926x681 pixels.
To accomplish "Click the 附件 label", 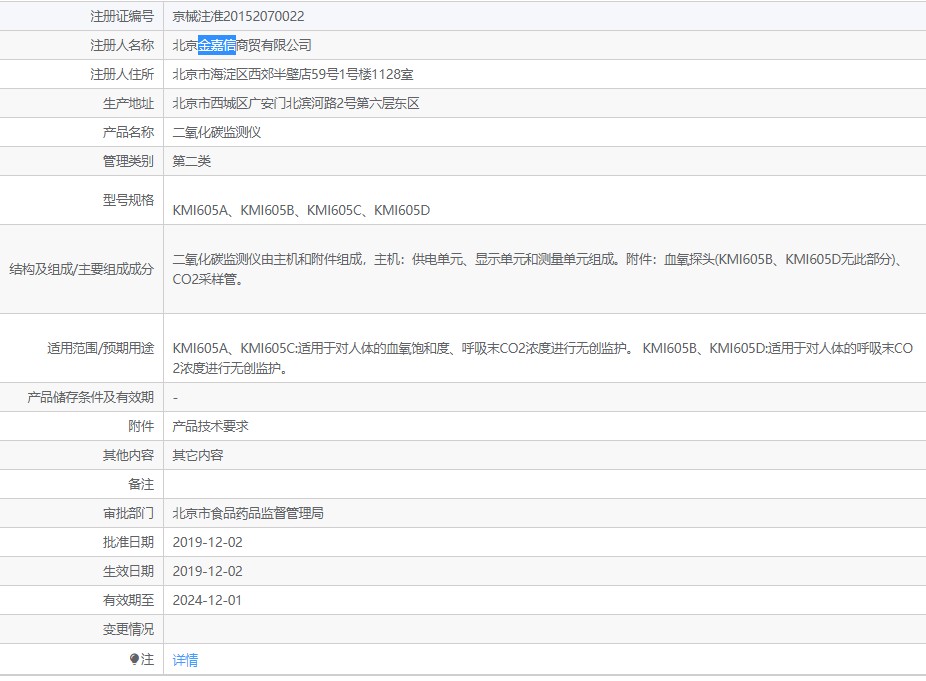I will click(x=141, y=426).
